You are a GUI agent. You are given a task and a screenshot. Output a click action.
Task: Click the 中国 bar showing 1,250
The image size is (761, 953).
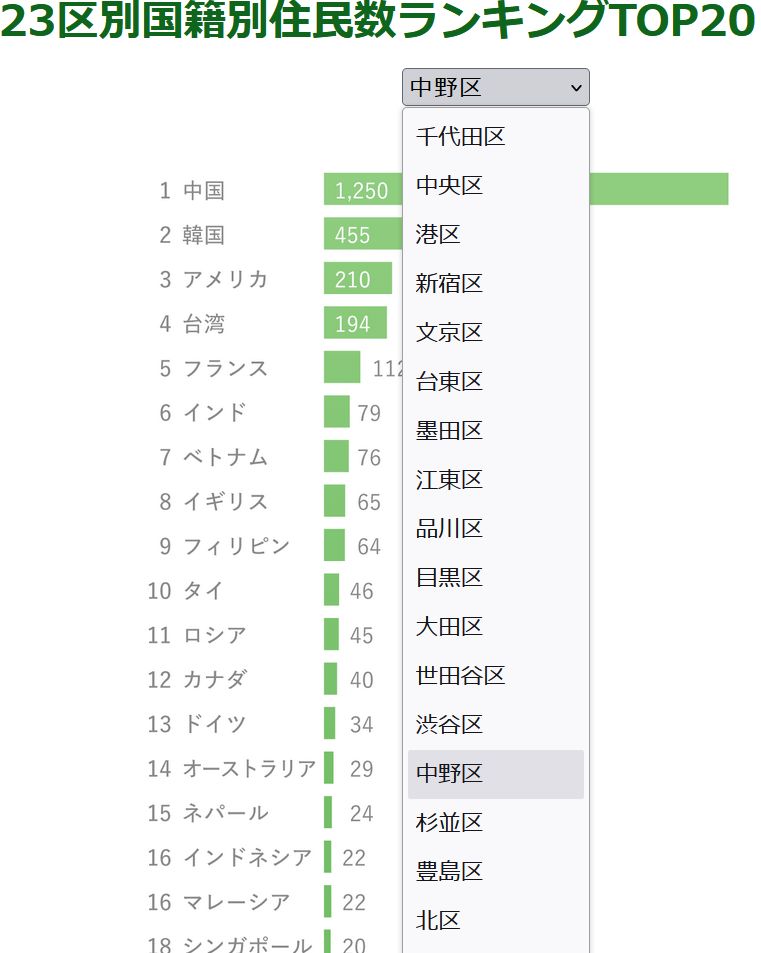click(660, 189)
